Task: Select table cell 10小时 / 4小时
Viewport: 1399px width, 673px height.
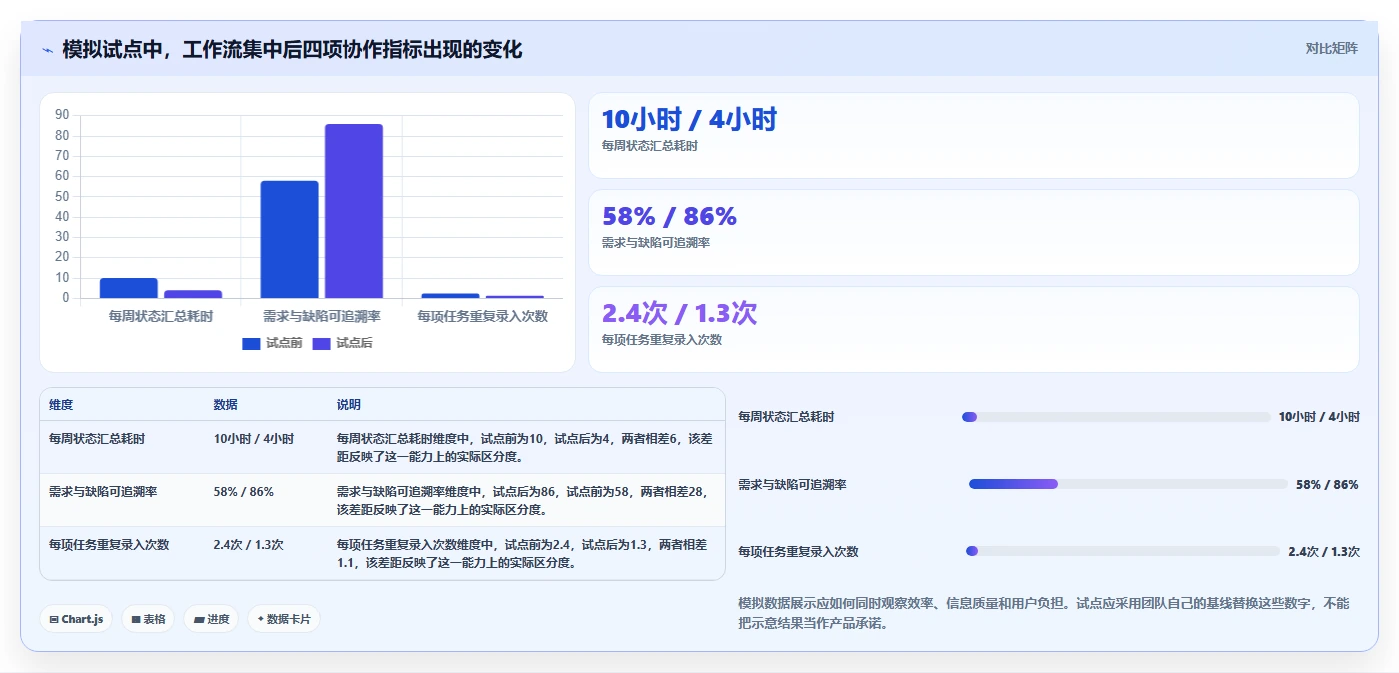Action: tap(254, 439)
